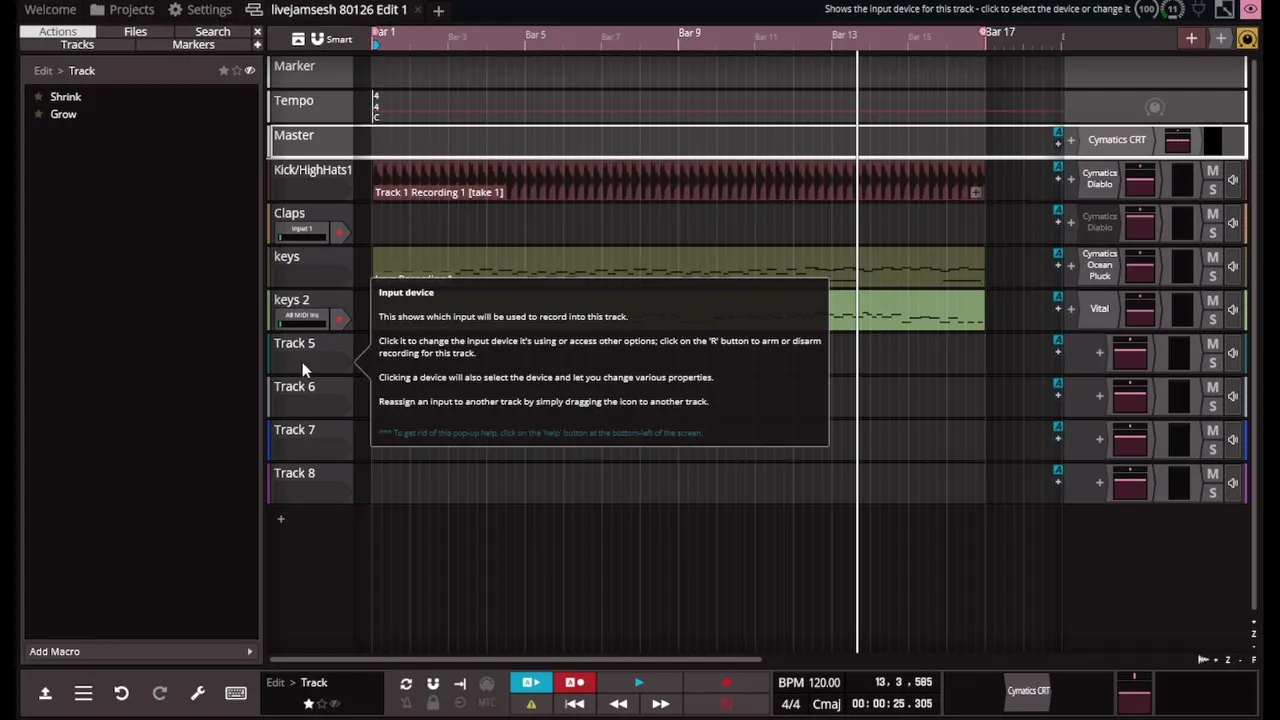
Task: Show filled-star favorites in Actions panel header
Action: coord(224,71)
